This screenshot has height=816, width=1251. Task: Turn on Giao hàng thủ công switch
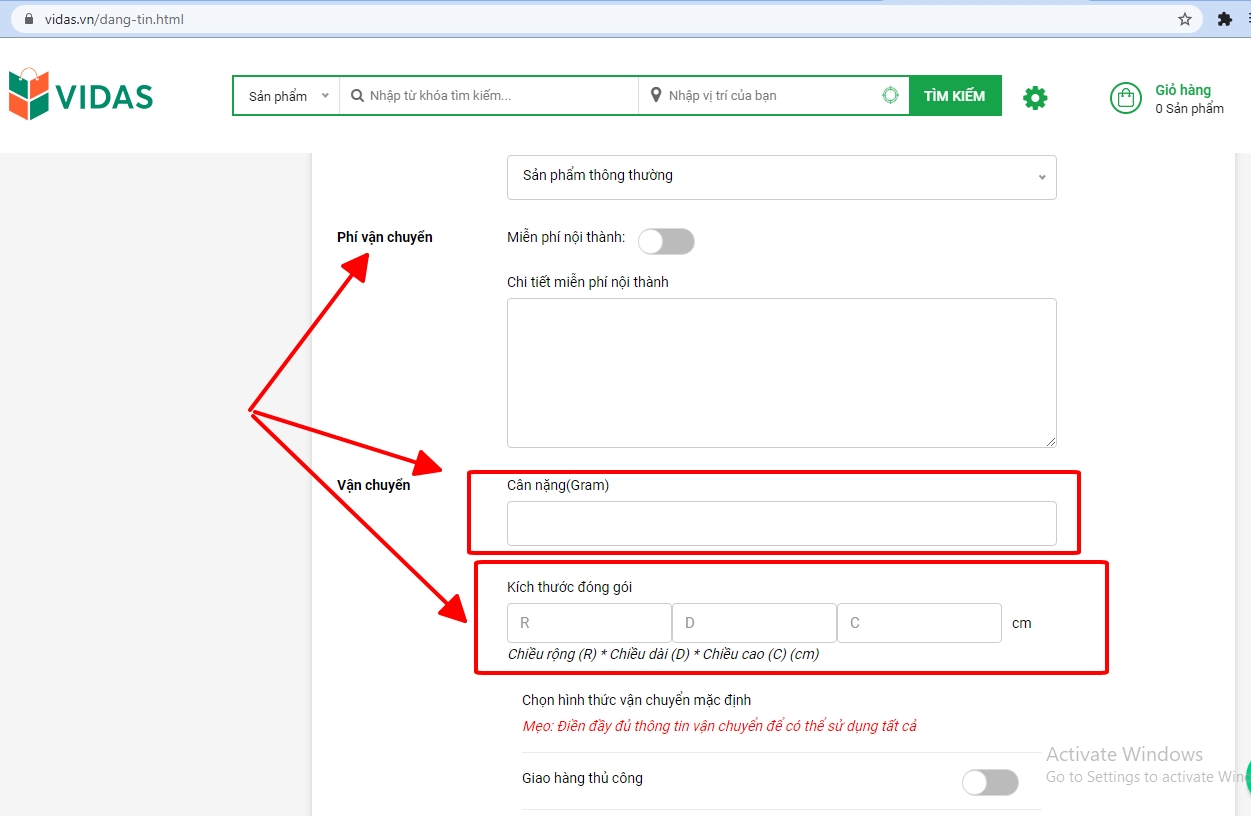(990, 782)
